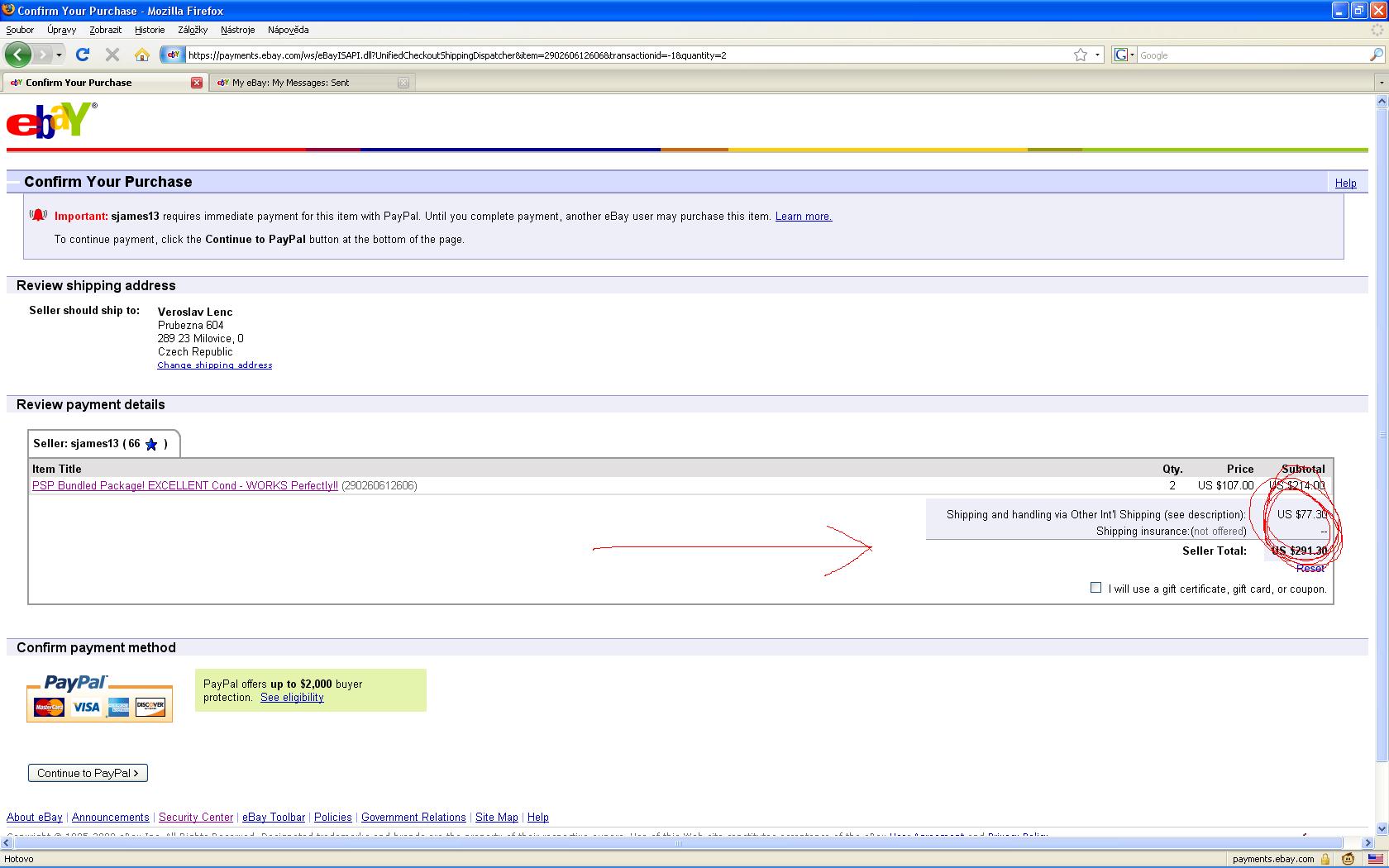This screenshot has width=1389, height=868.
Task: Click Change shipping address link
Action: tap(215, 365)
